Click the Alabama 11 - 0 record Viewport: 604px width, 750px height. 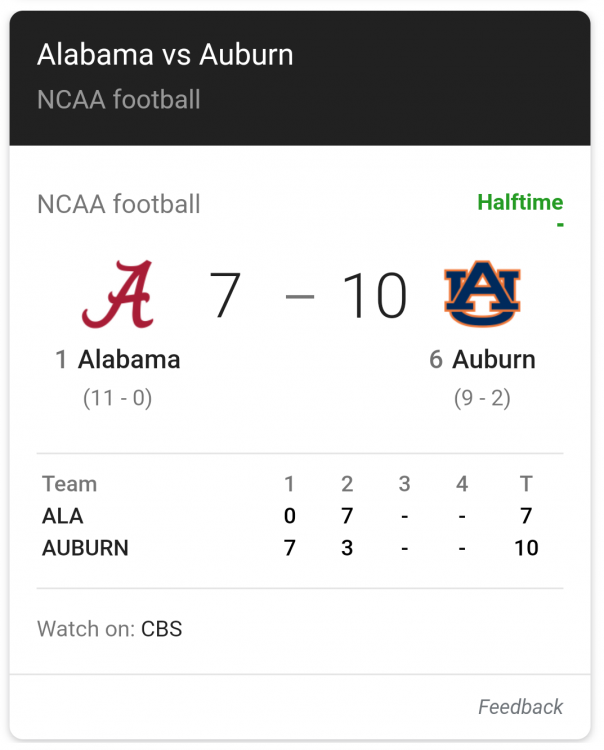(118, 398)
